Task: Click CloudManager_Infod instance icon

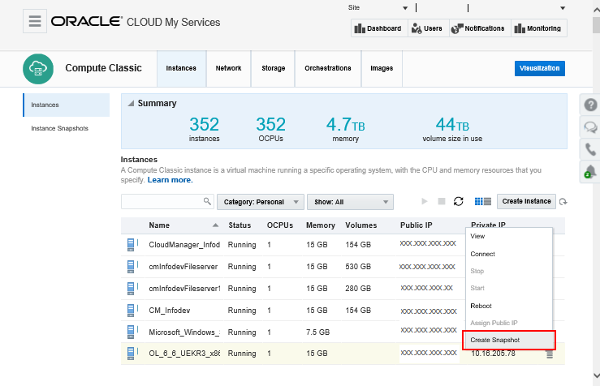Action: (131, 245)
